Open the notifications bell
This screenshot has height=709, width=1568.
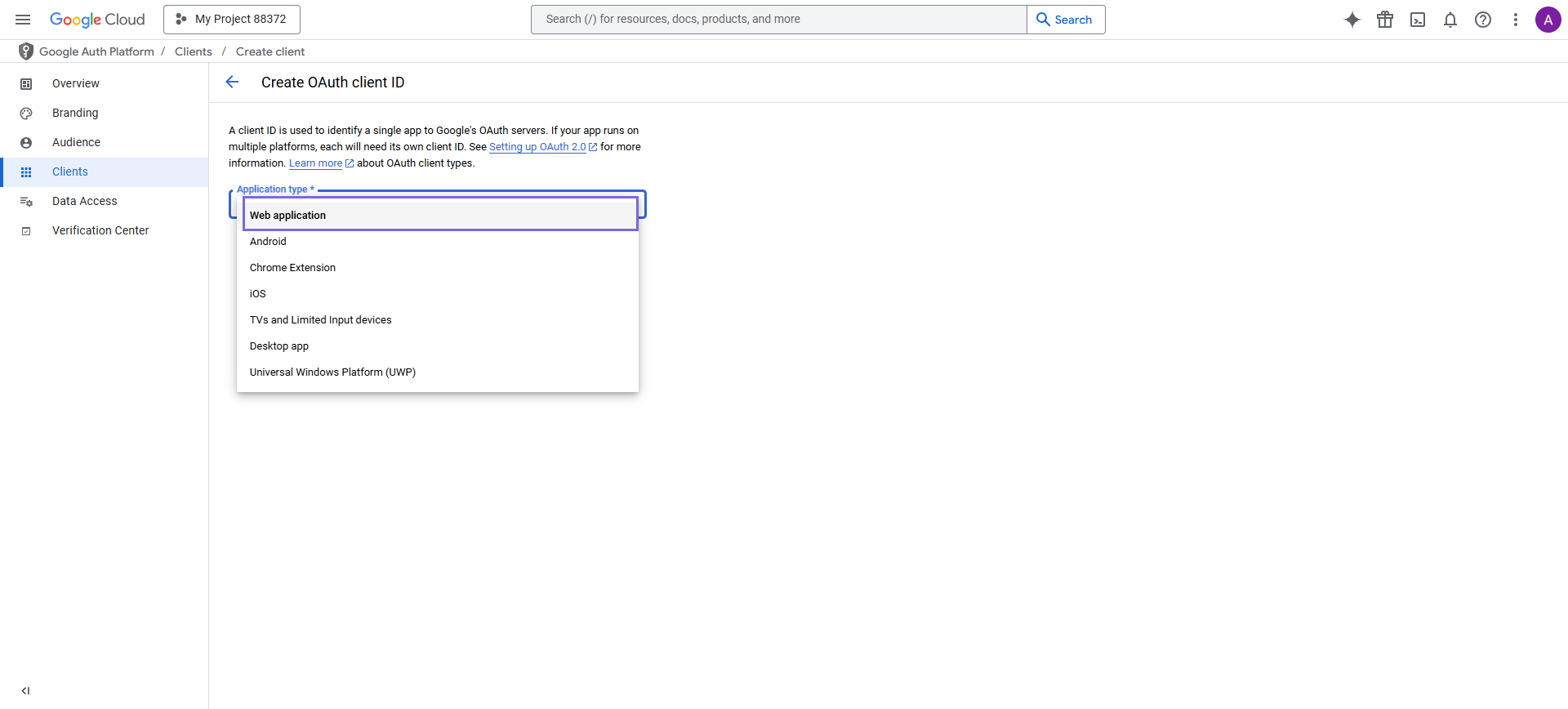1450,20
